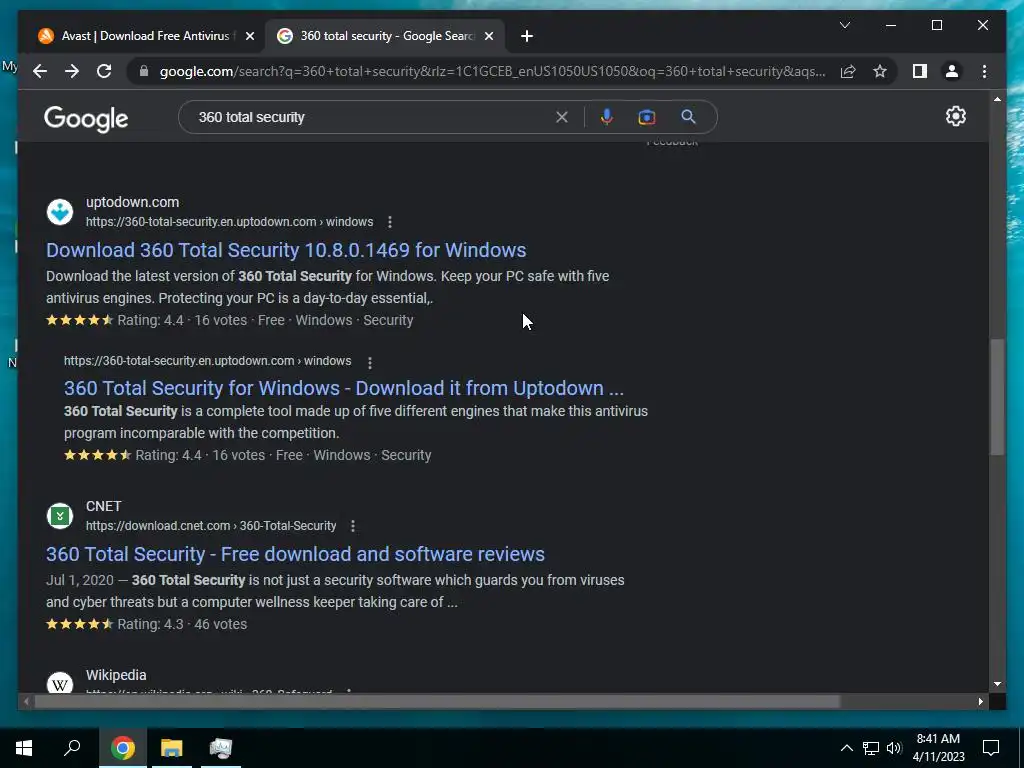This screenshot has width=1024, height=768.
Task: Bookmark this page with the star icon
Action: coord(880,71)
